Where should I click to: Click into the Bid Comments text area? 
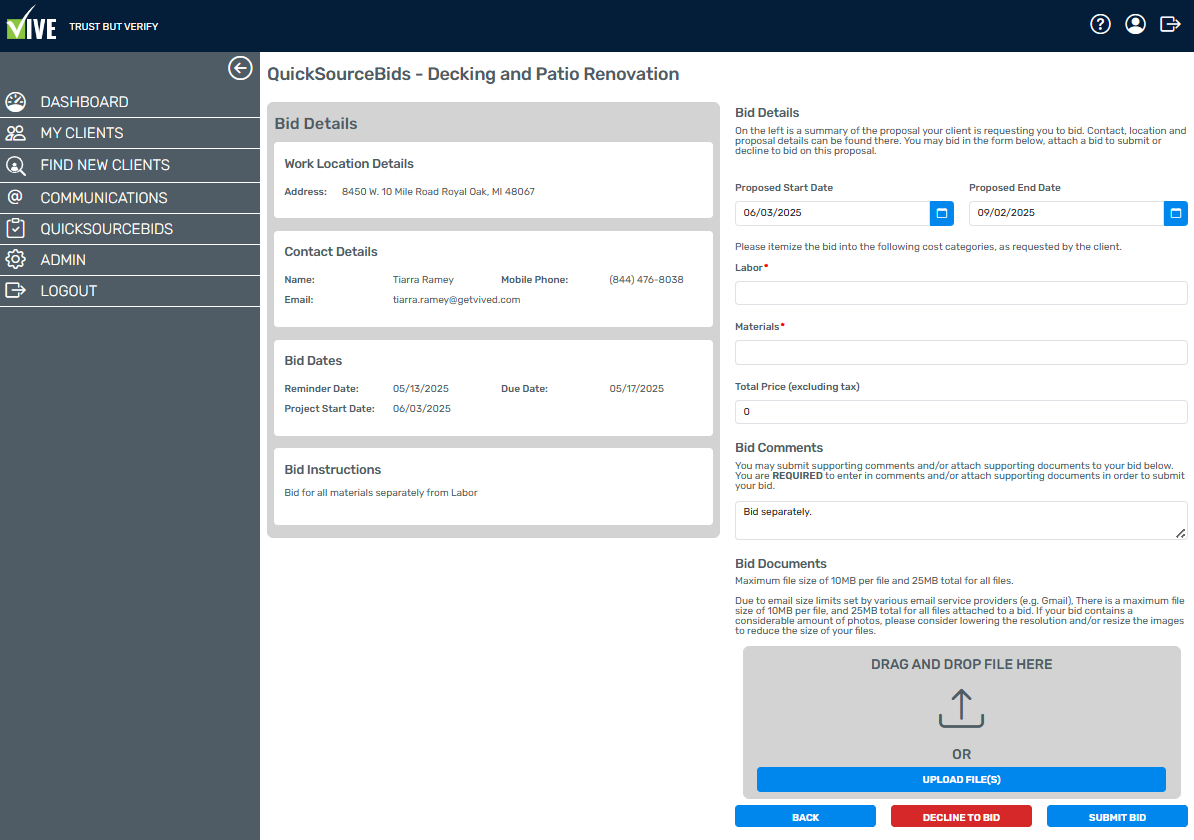961,520
